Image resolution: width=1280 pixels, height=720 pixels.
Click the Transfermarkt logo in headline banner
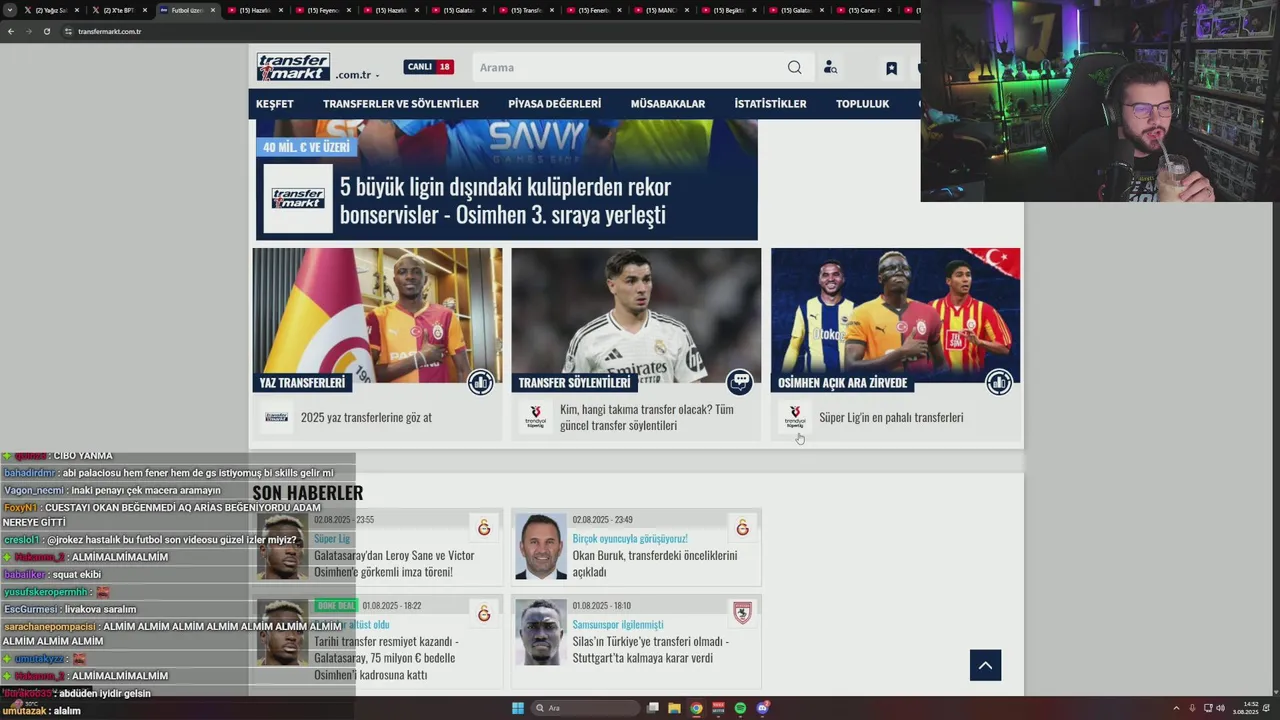(298, 199)
